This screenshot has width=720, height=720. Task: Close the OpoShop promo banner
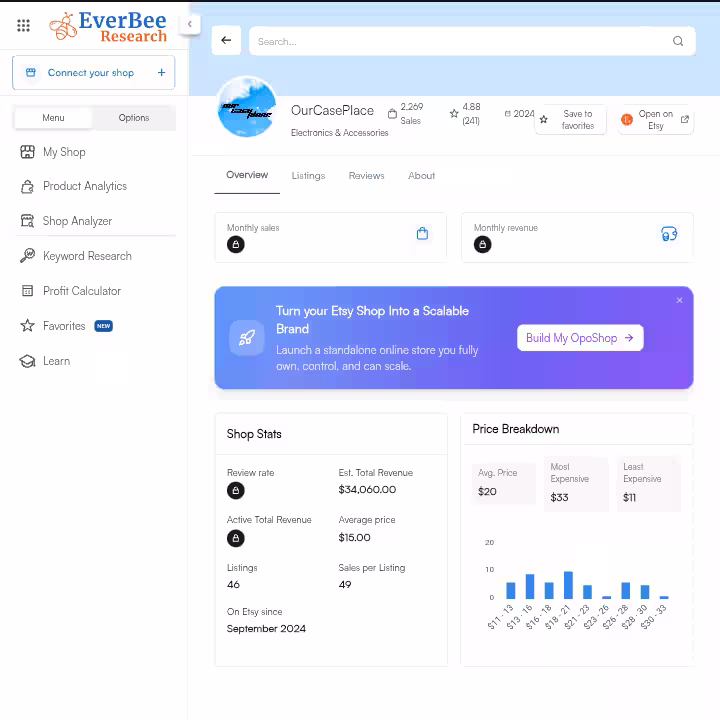click(x=679, y=300)
